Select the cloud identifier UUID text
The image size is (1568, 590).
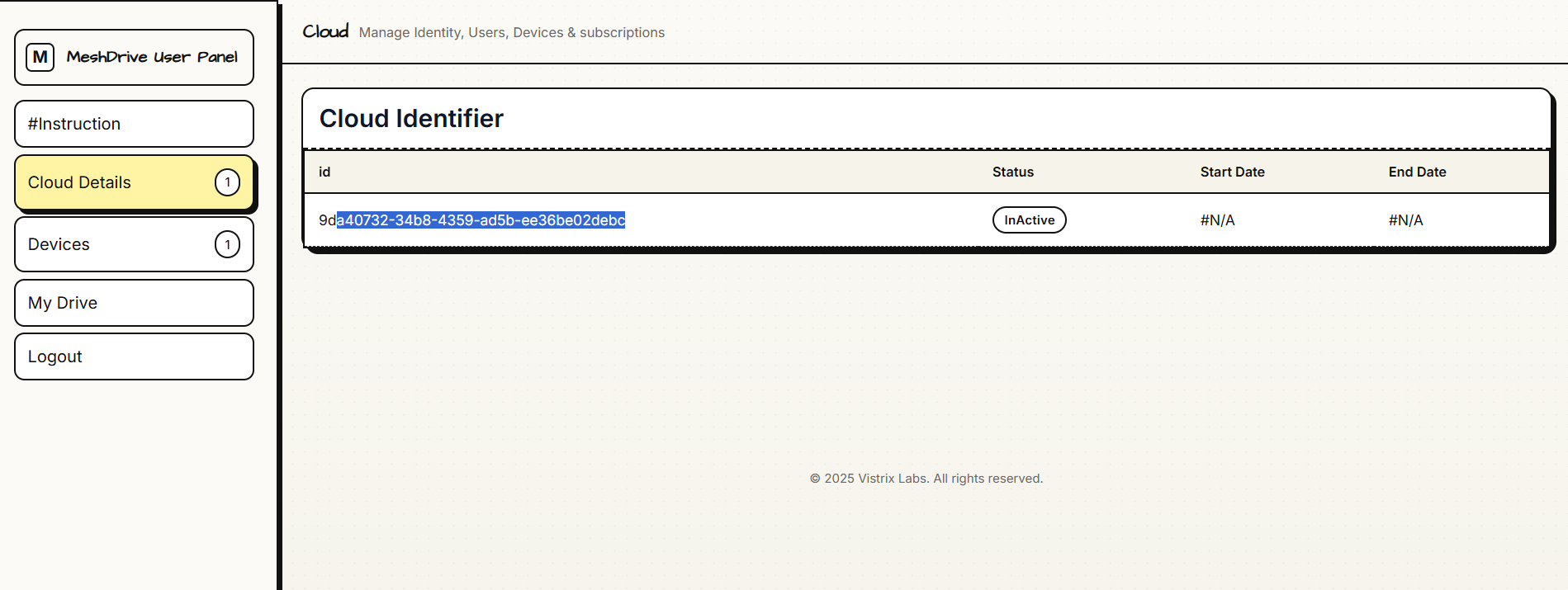pos(472,220)
